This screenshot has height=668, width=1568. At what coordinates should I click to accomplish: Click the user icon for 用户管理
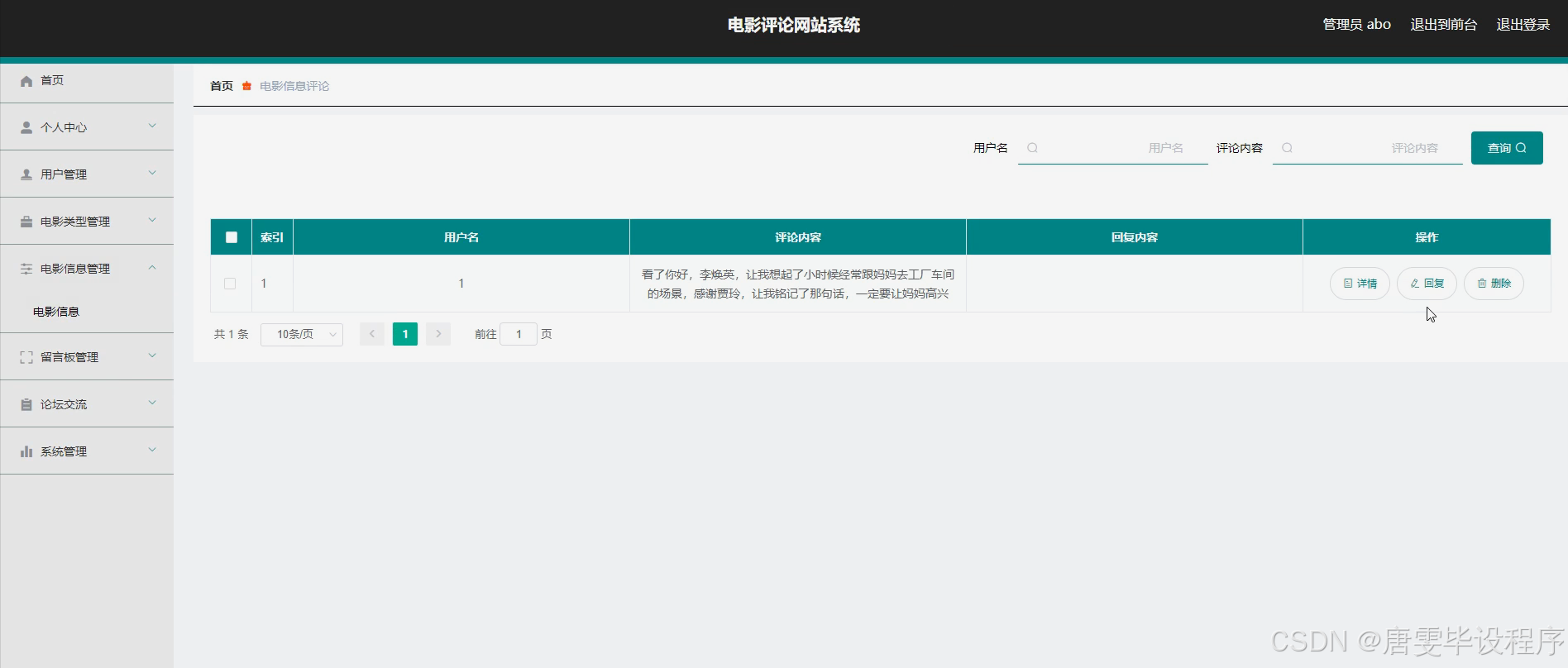click(26, 174)
